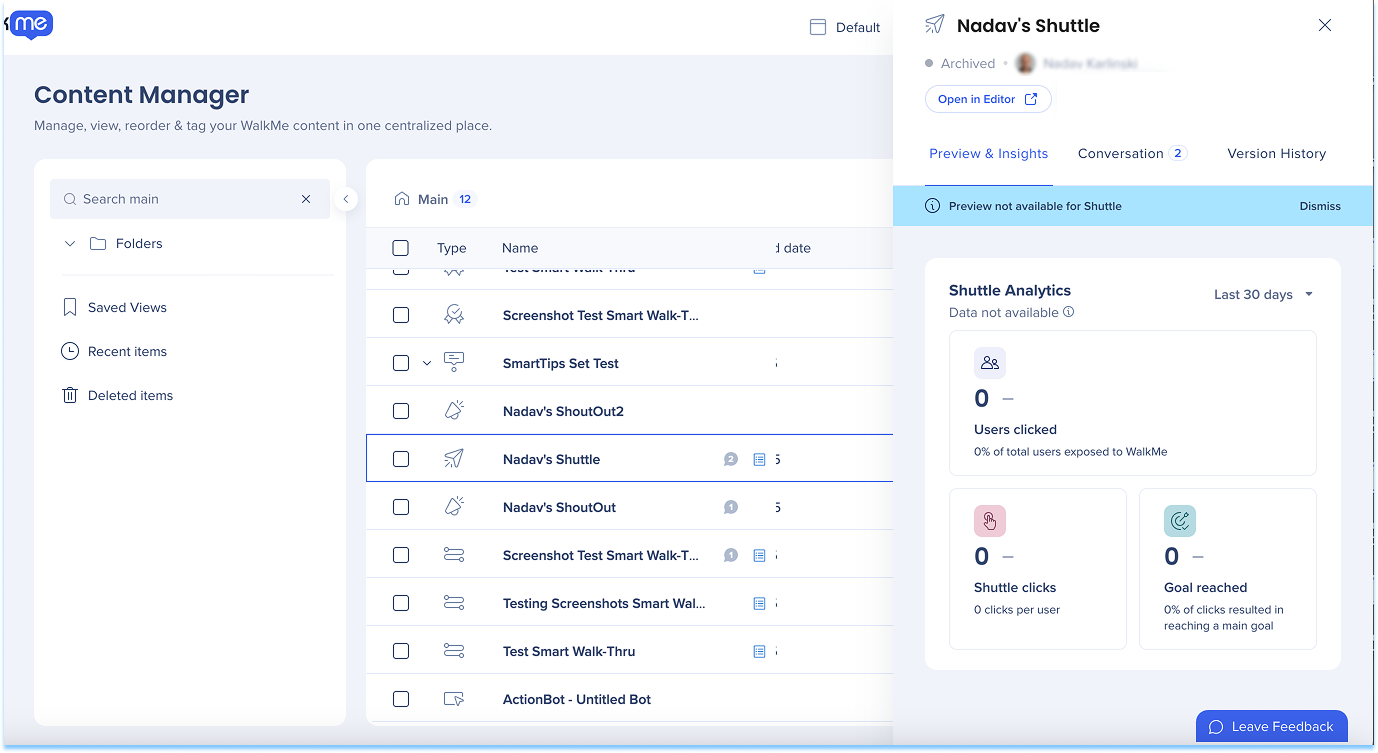Check the box for Nadav's ShoutOut2
The image size is (1378, 753).
point(401,412)
